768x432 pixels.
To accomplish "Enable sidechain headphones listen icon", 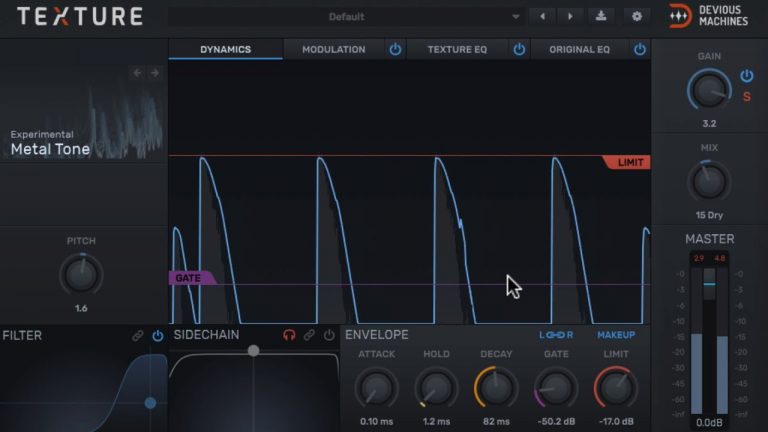I will click(x=290, y=335).
